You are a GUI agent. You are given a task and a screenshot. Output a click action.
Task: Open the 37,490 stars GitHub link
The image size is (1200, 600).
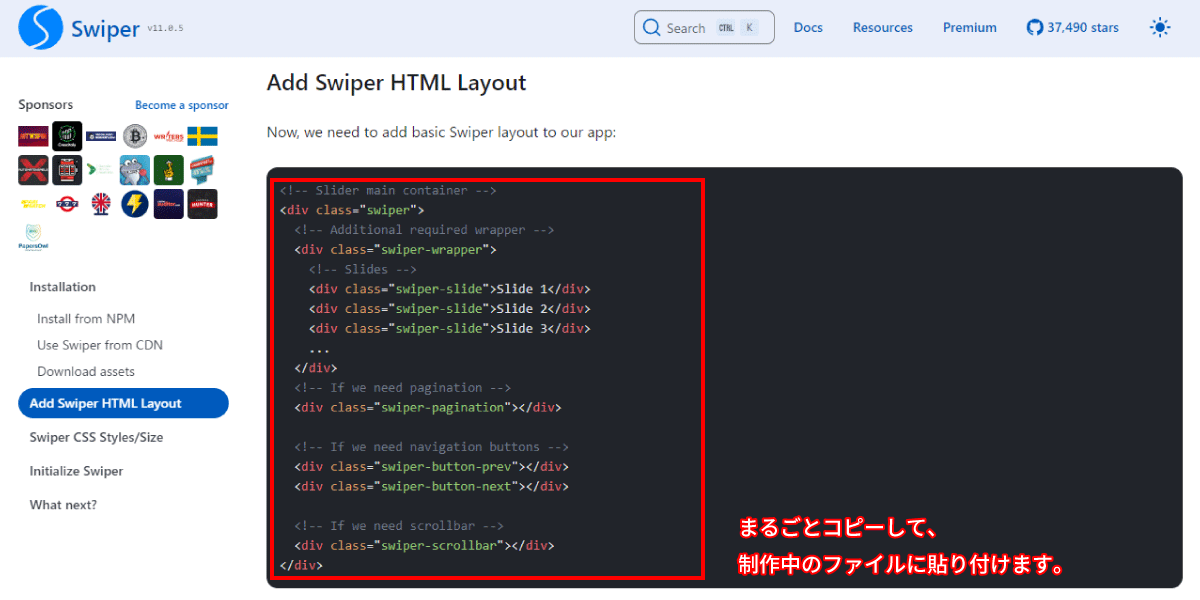pos(1073,28)
